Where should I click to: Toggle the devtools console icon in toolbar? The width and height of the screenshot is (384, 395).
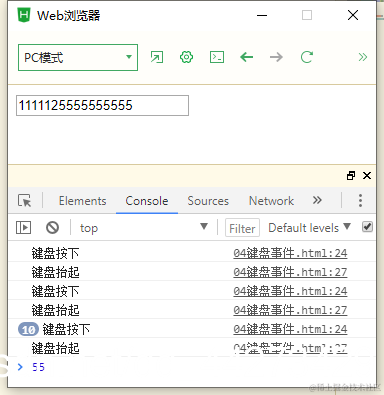pyautogui.click(x=217, y=57)
